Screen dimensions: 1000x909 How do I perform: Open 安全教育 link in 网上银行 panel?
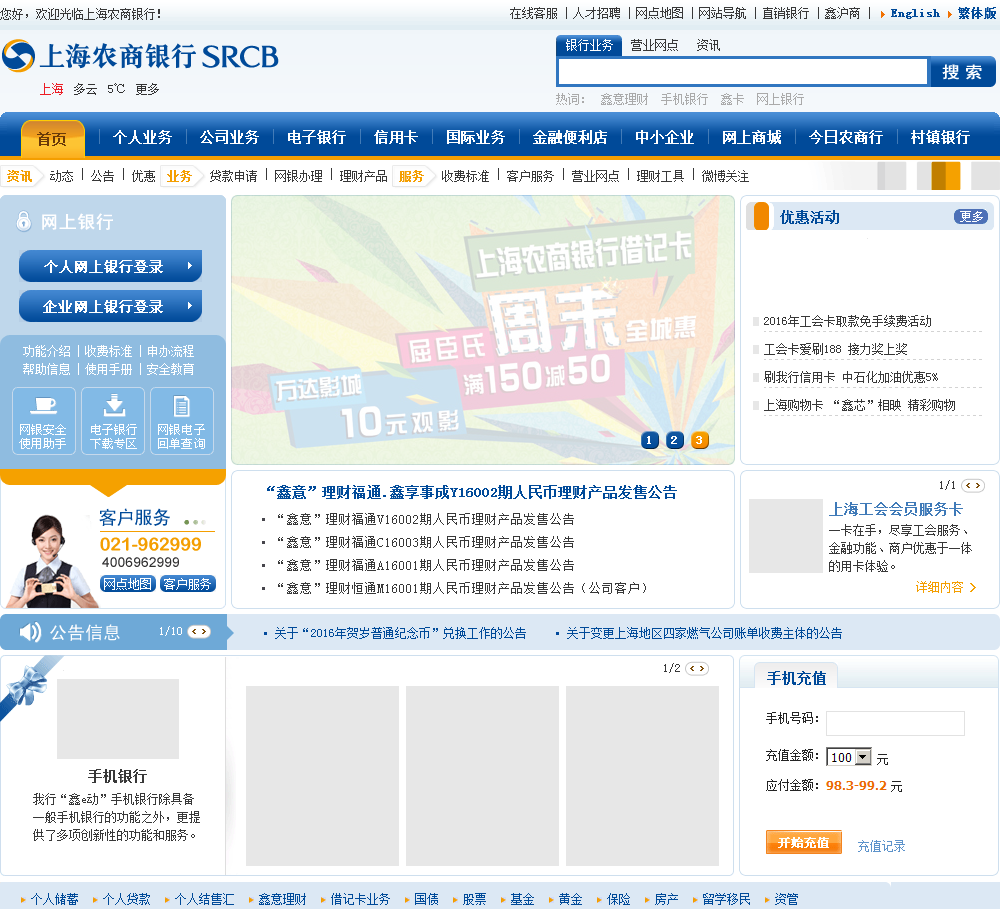coord(170,369)
